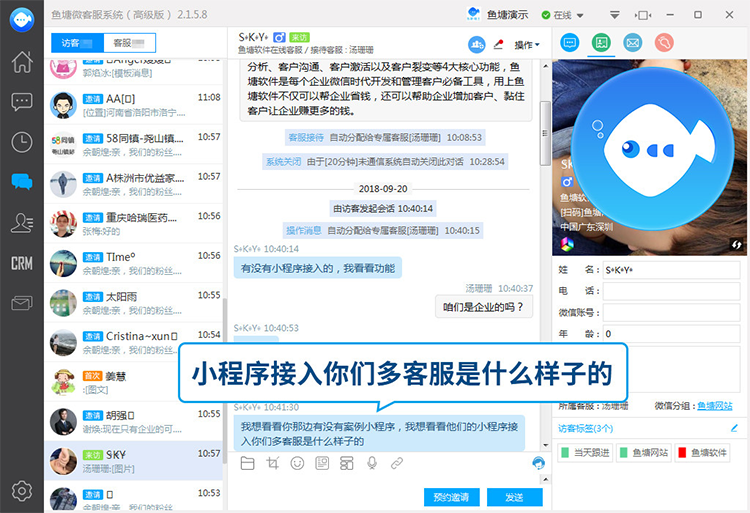The width and height of the screenshot is (750, 513).
Task: Open the green visitor profile tab icon
Action: 601,43
